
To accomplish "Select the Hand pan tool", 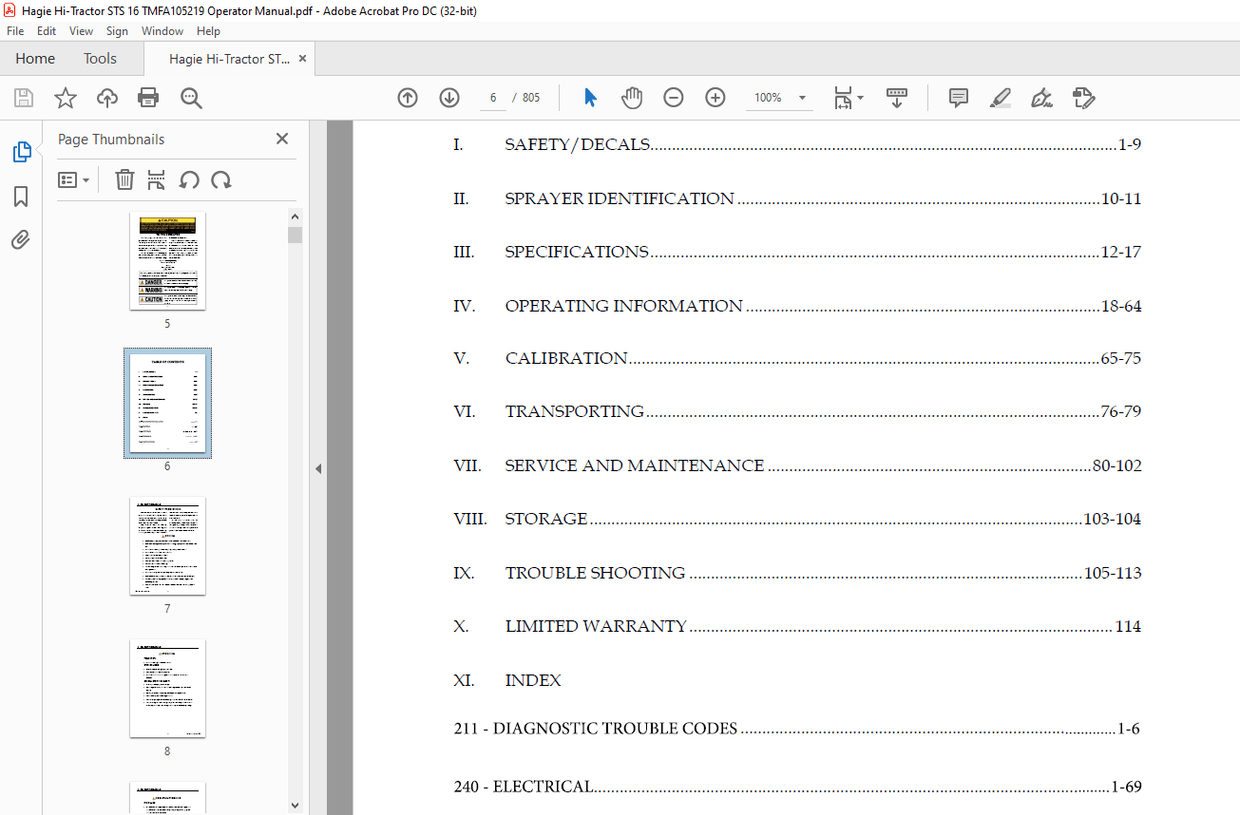I will tap(632, 97).
